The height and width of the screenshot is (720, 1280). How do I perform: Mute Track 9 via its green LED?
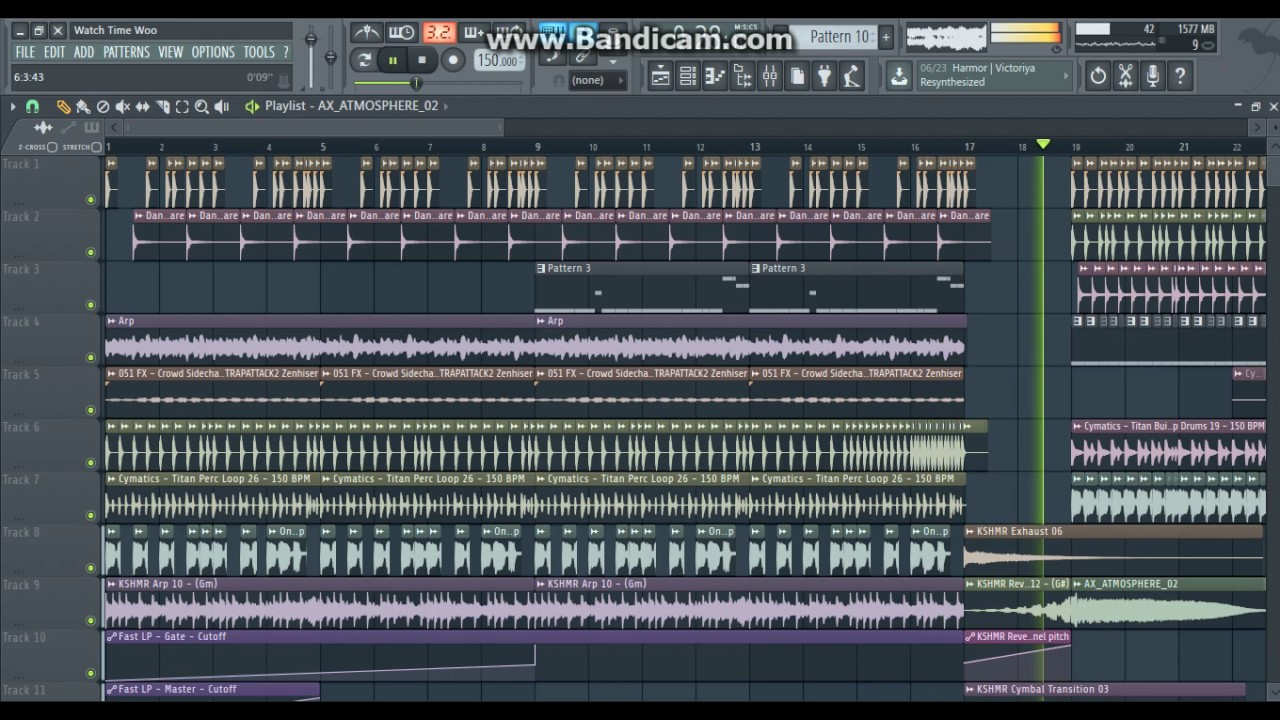pos(91,621)
